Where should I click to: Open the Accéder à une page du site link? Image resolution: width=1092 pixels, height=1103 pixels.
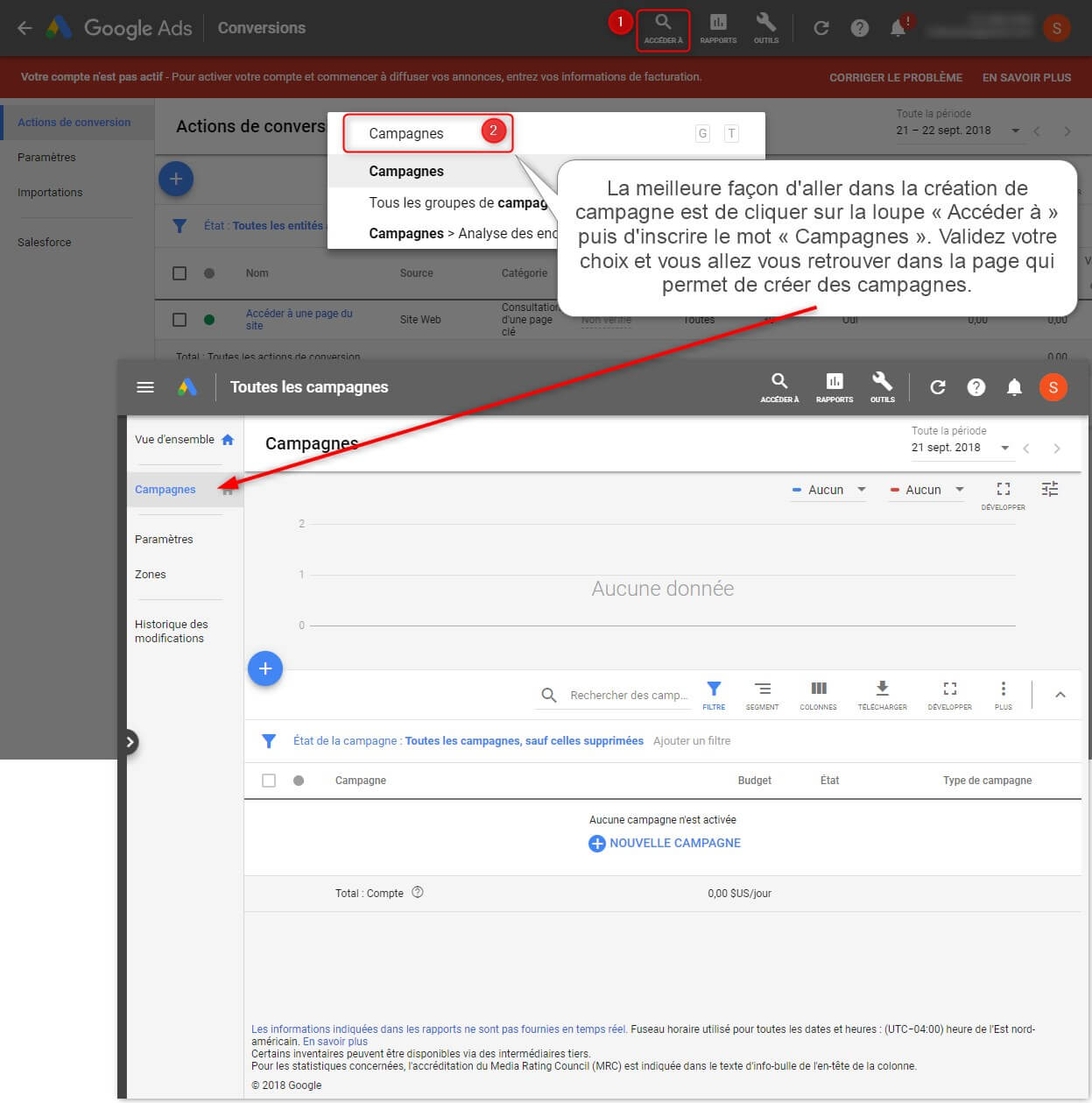point(299,320)
